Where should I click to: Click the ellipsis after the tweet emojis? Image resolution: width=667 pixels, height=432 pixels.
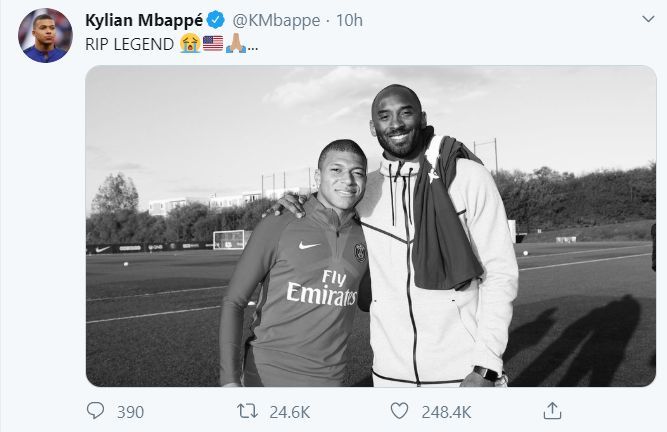[252, 46]
